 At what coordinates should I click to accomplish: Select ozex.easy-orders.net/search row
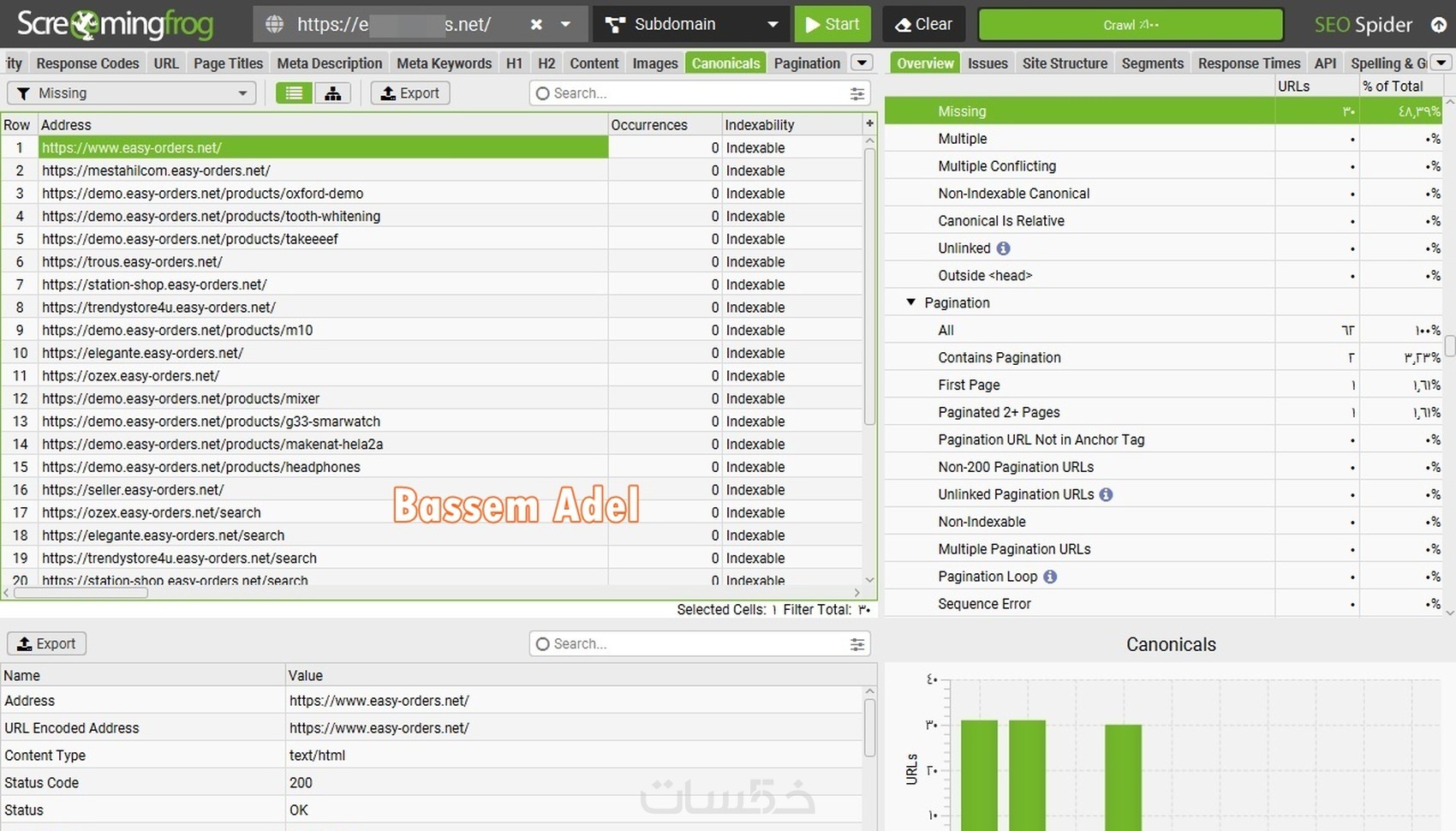[432, 512]
